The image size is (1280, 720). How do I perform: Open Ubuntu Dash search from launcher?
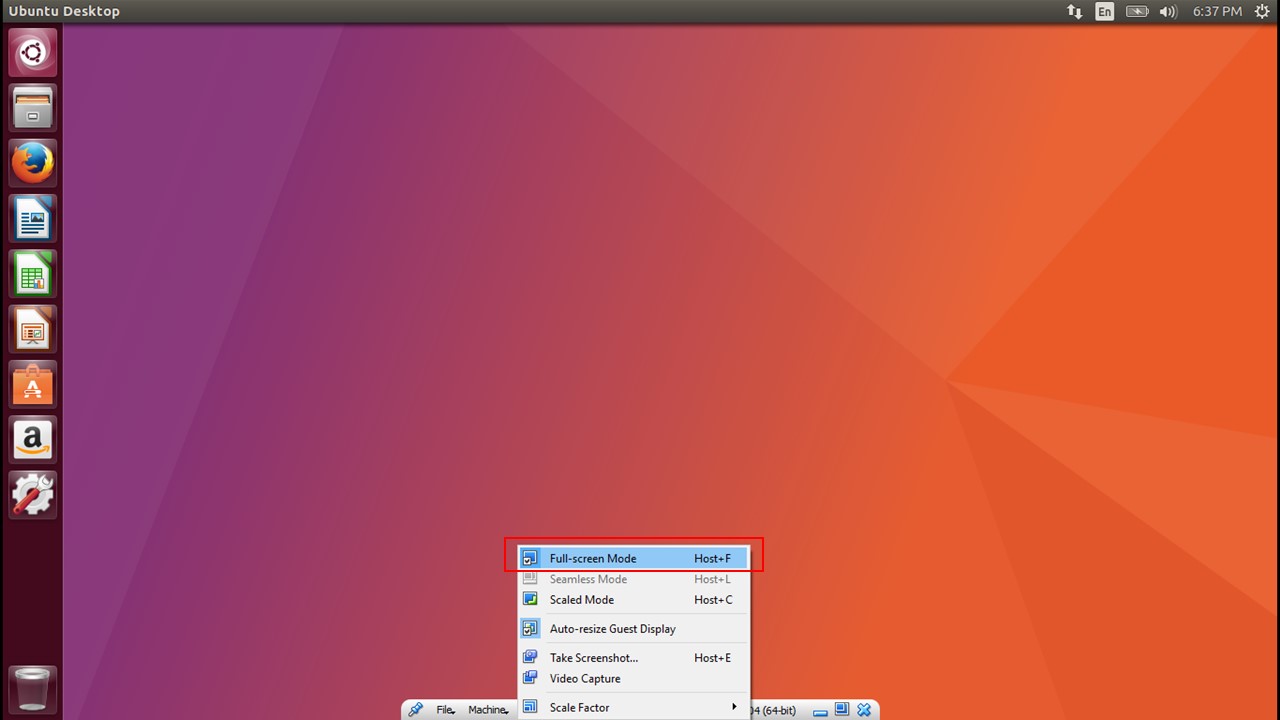33,53
